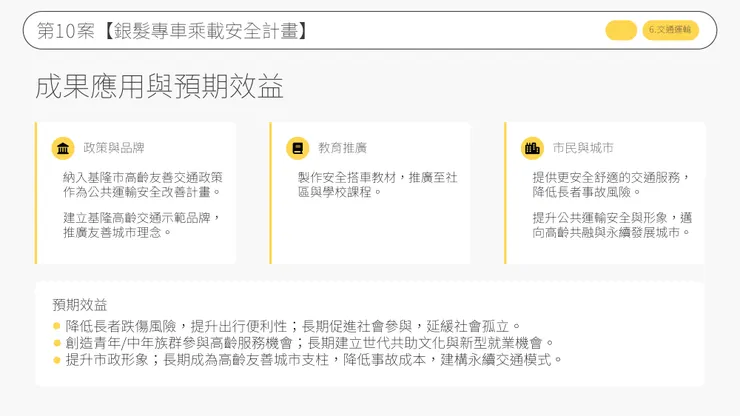
Task: Select the title 第10案【銀髮專車乘載安全計畫】
Action: click(173, 31)
